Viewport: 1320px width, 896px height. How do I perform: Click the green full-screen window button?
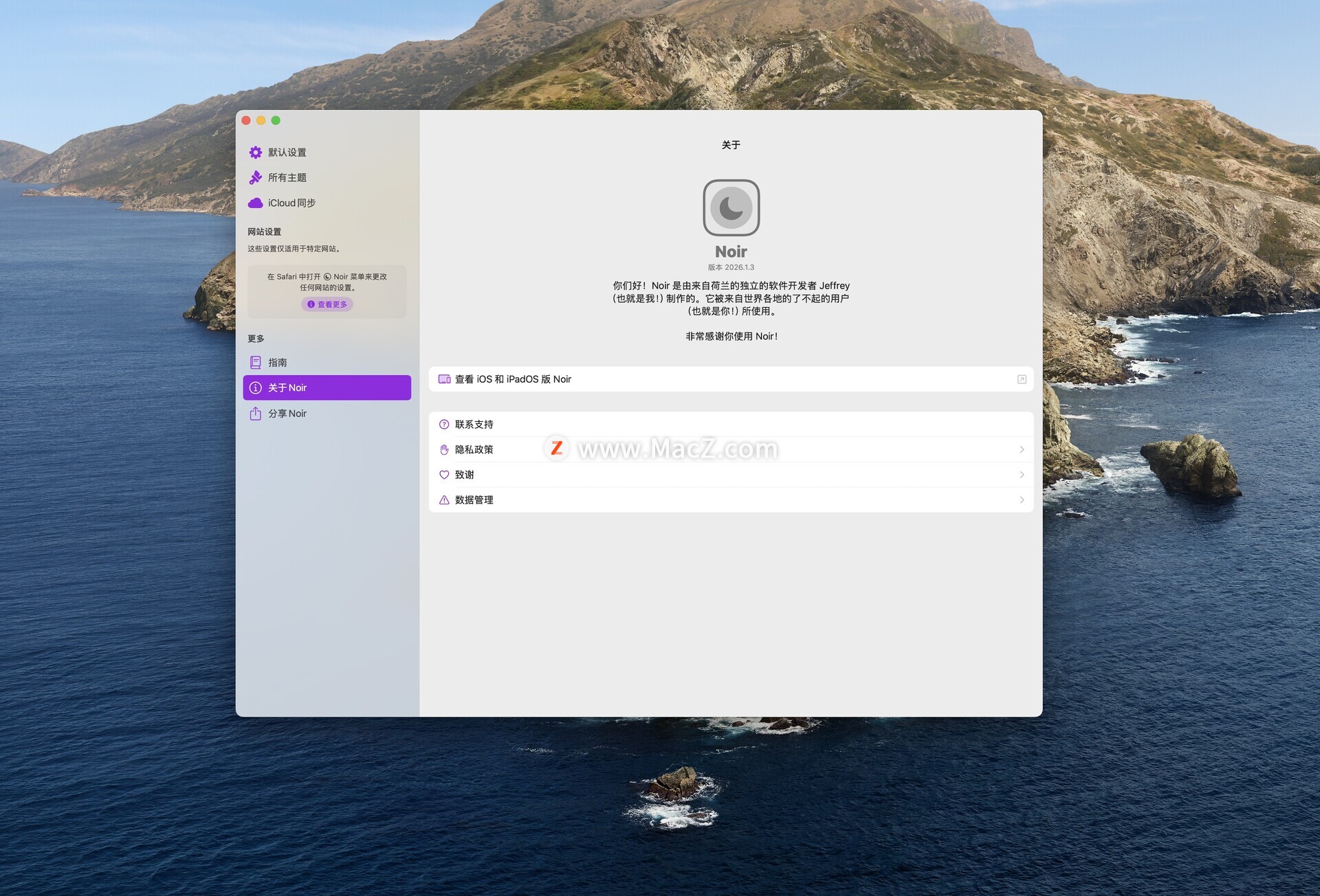pos(276,121)
